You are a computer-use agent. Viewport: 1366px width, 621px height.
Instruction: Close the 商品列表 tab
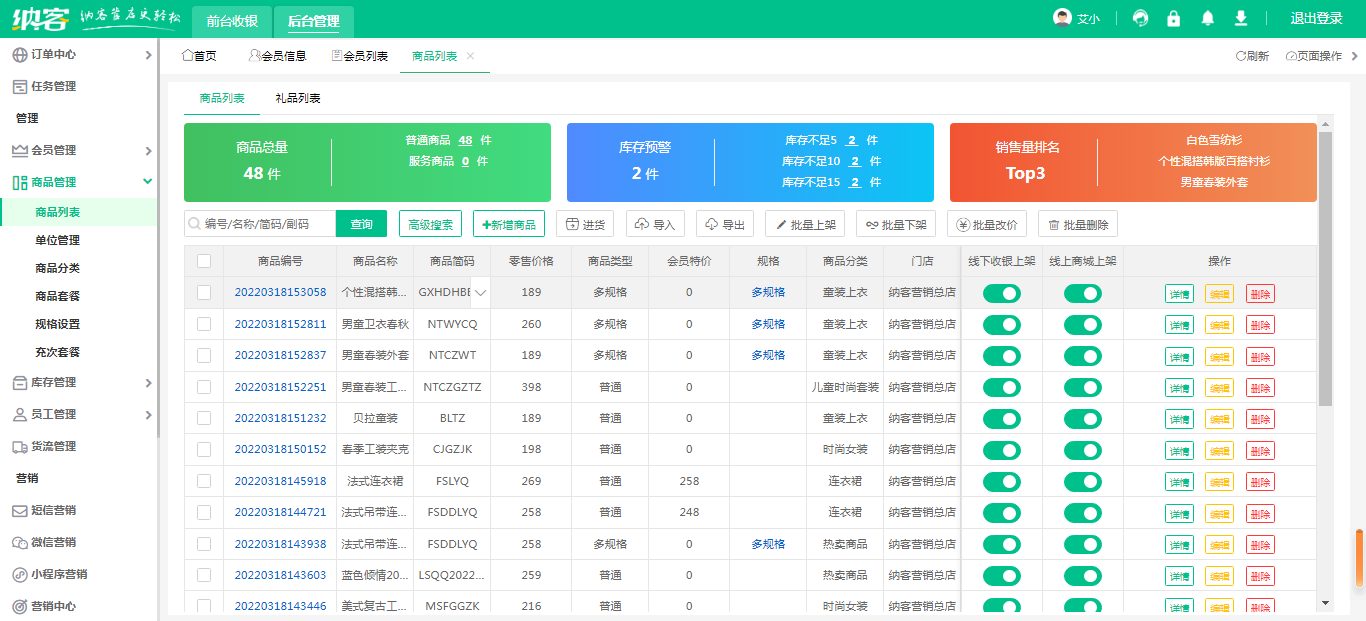pos(471,56)
